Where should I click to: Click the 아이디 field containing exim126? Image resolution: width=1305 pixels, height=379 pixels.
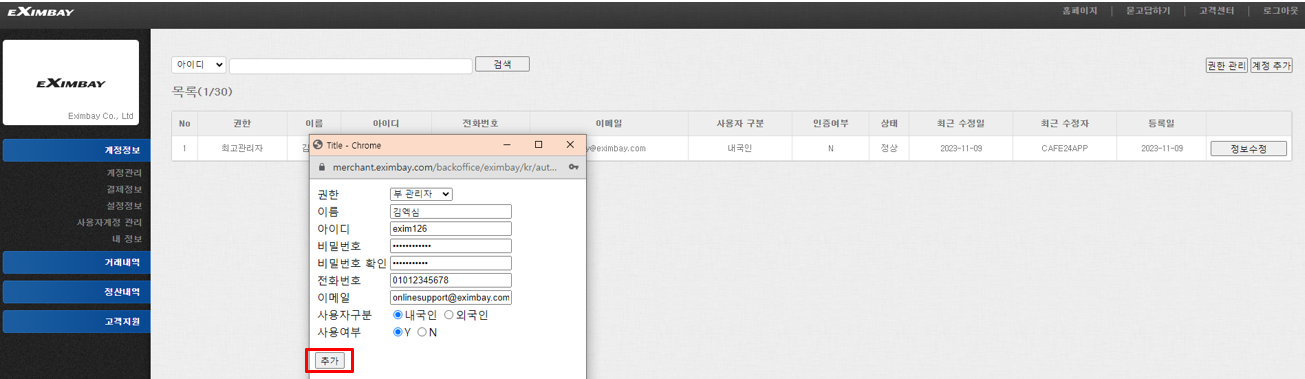point(451,229)
